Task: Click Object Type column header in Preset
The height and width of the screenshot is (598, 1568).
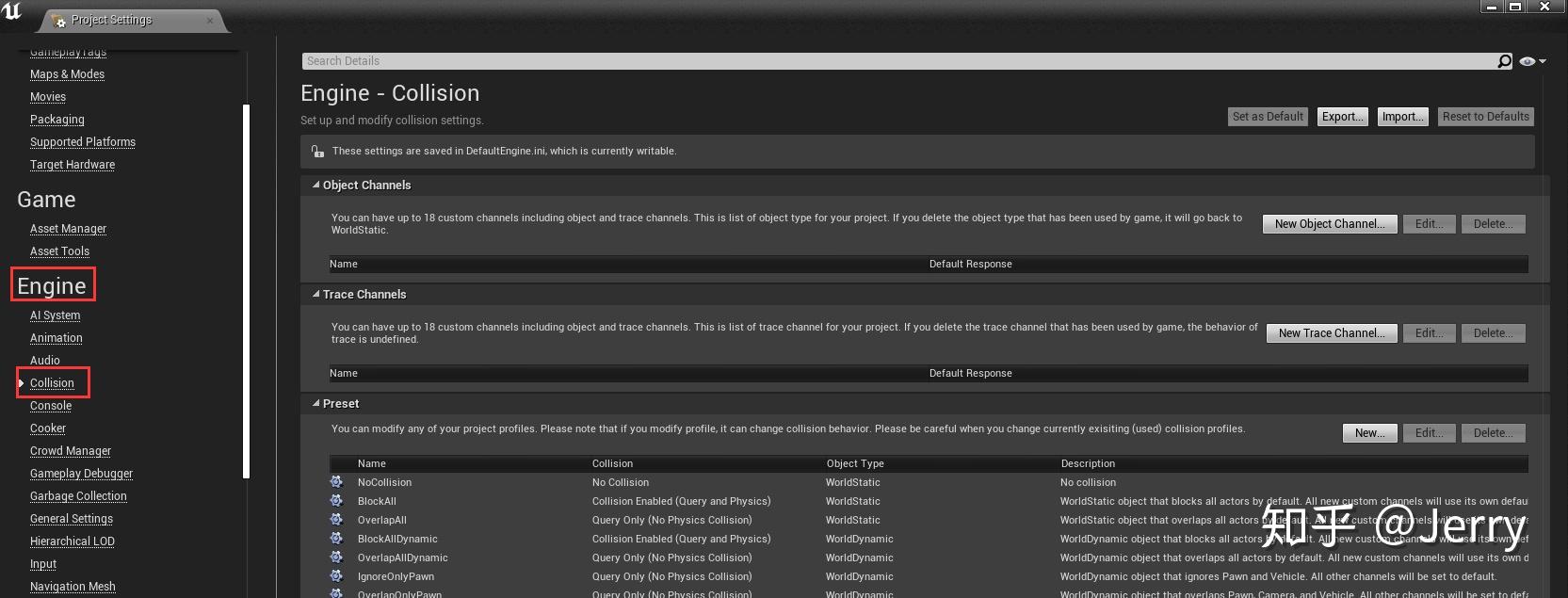Action: tap(855, 463)
